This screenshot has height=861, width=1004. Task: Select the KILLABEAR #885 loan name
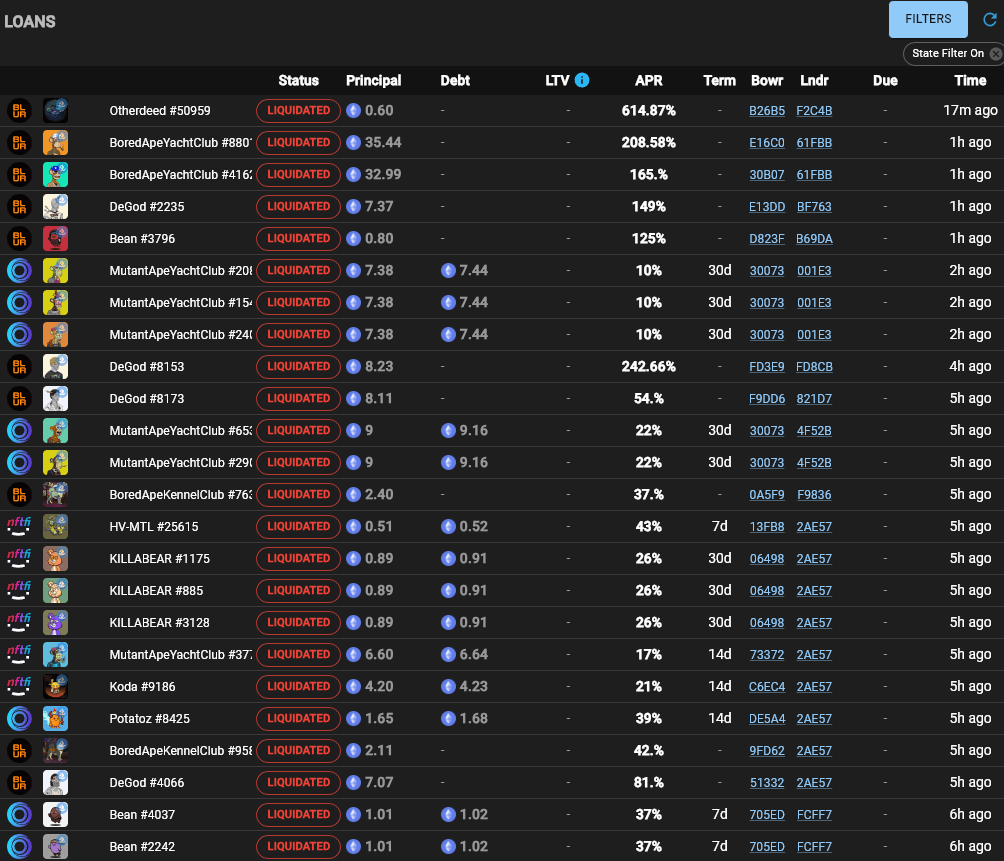click(x=156, y=591)
